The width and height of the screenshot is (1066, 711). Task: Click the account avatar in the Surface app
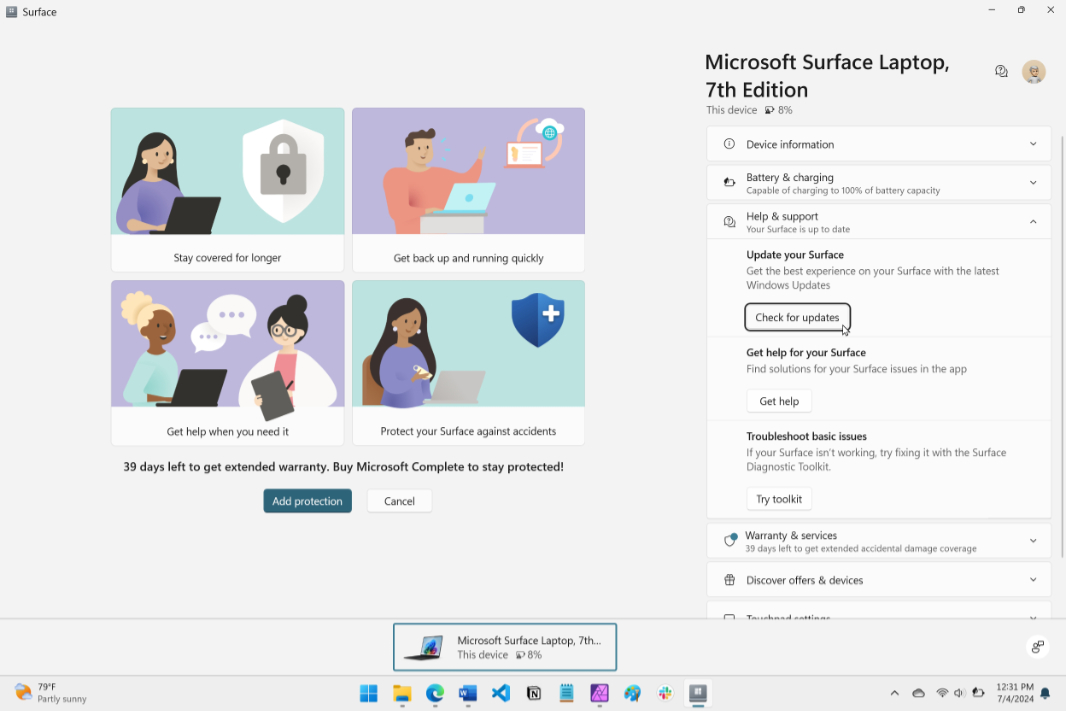1034,71
